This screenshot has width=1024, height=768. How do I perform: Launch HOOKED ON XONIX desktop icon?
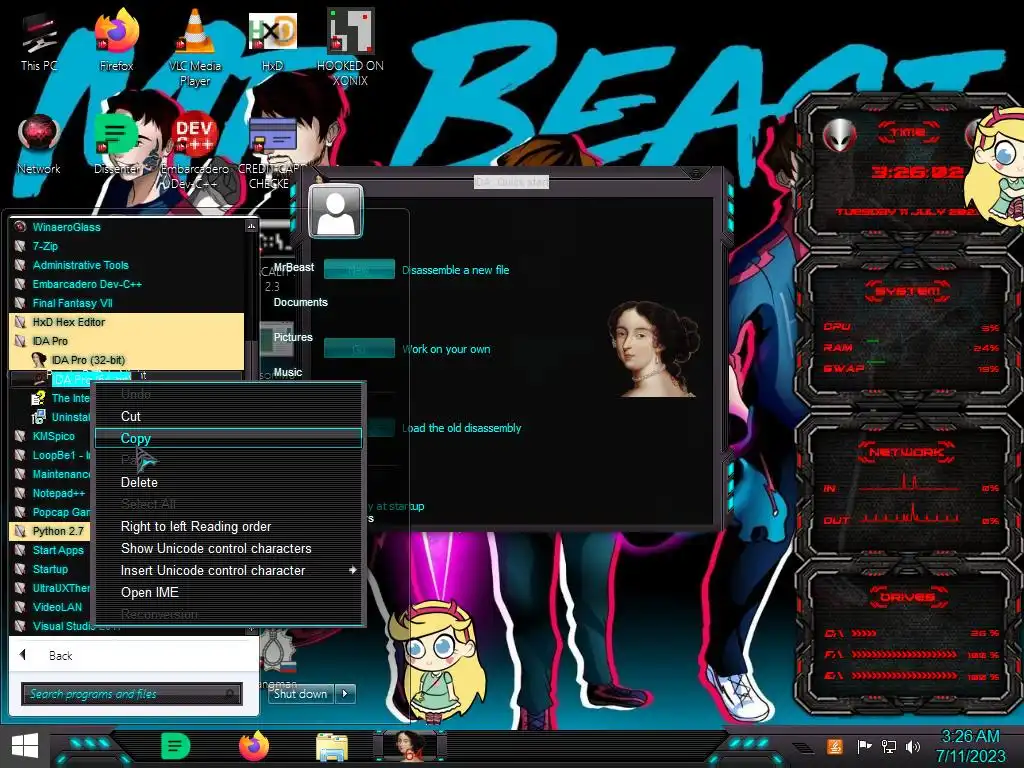[x=350, y=48]
